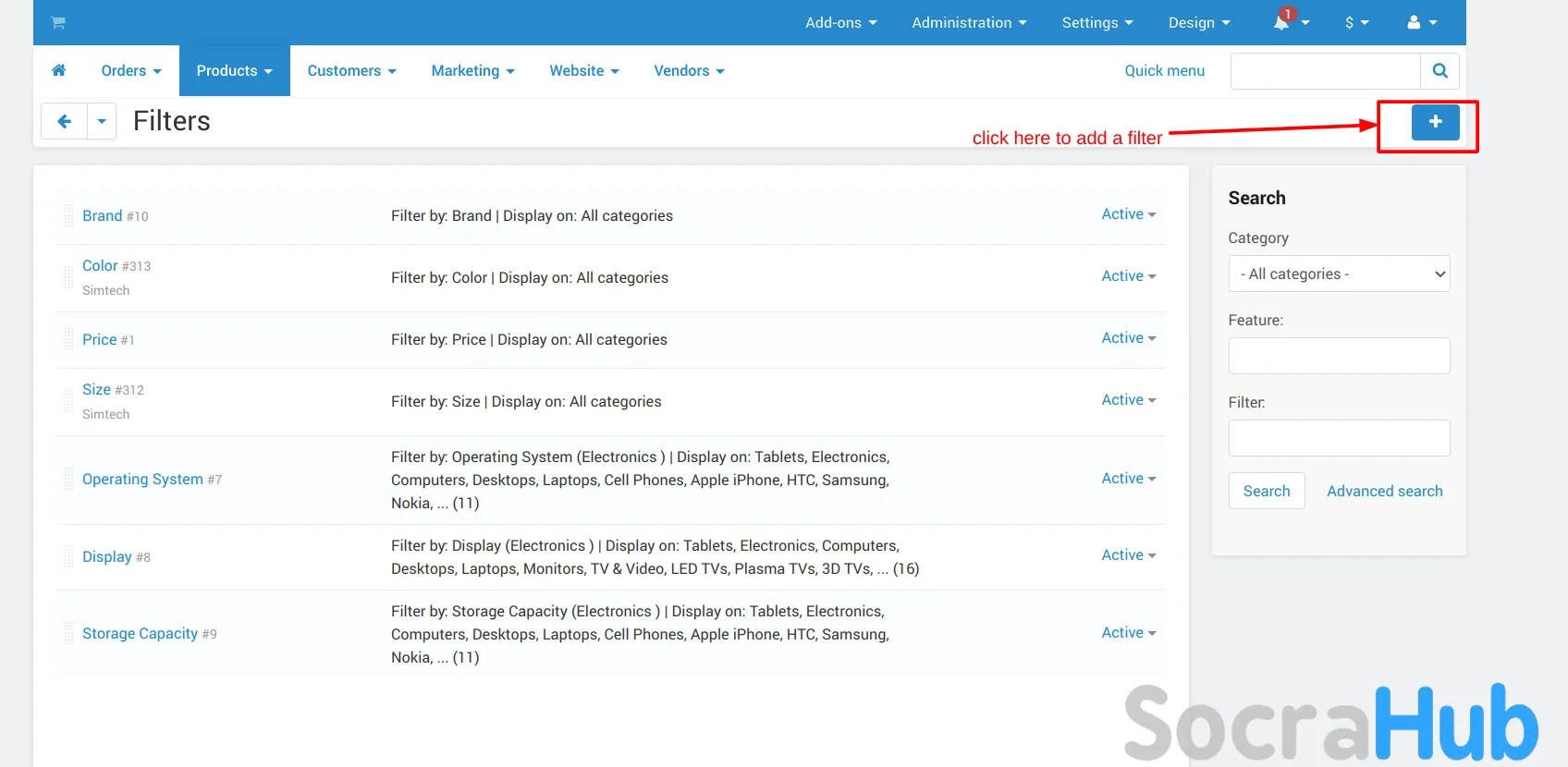Grab the drag handle of Brand filter
Image resolution: width=1568 pixels, height=767 pixels.
(68, 216)
